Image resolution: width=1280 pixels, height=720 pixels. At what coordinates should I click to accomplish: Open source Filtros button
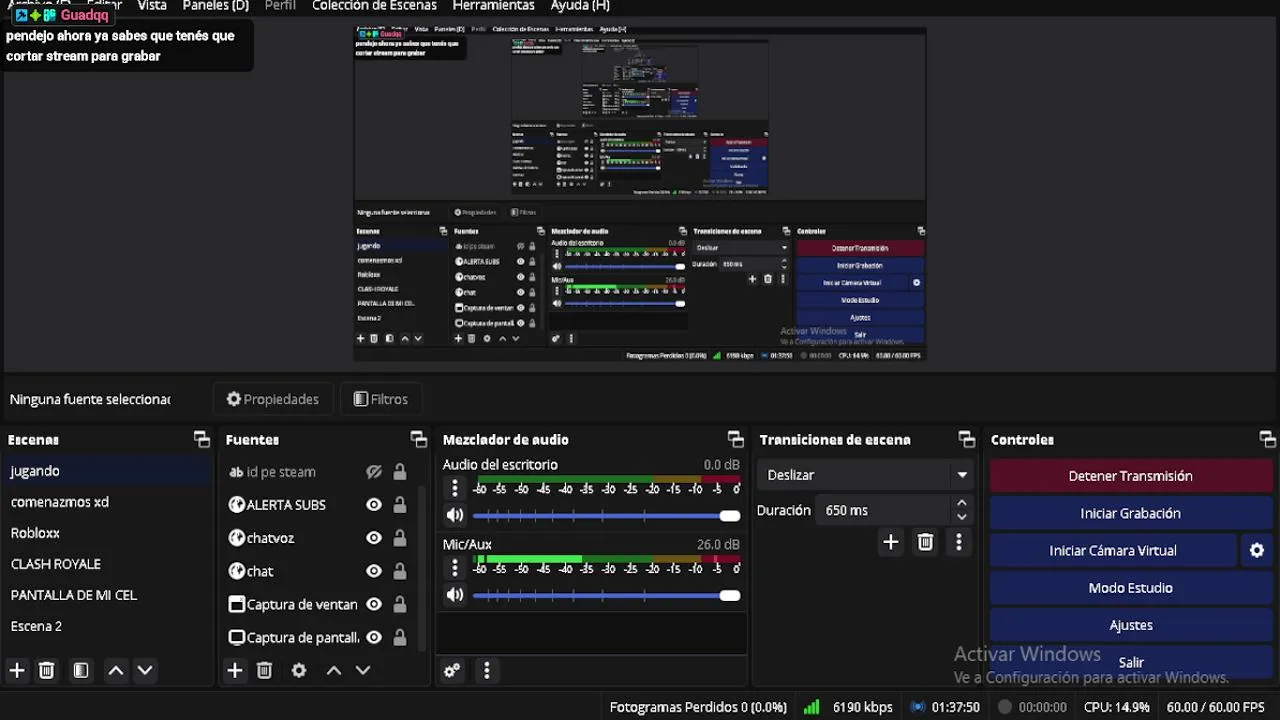[x=380, y=399]
